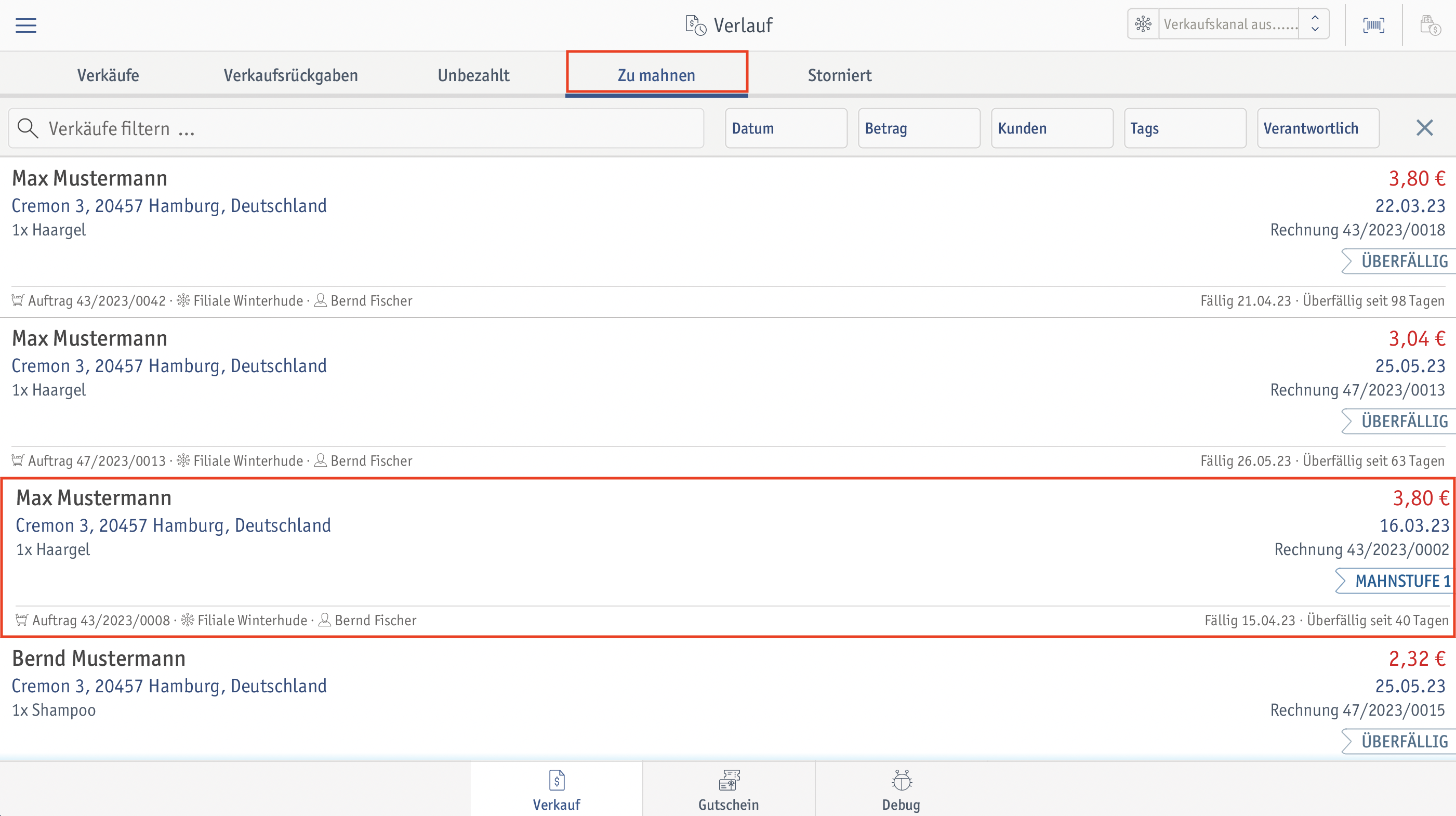Click Rechnung 47/2023/0015 text
1456x816 pixels.
(x=1358, y=710)
